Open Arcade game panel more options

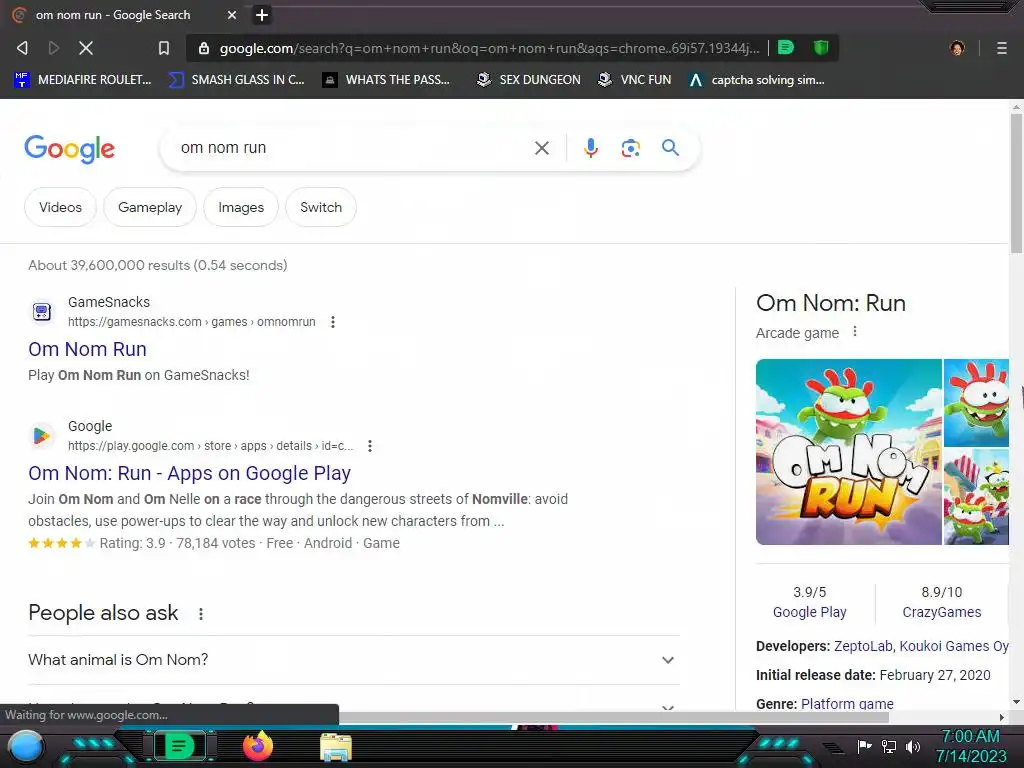[855, 332]
